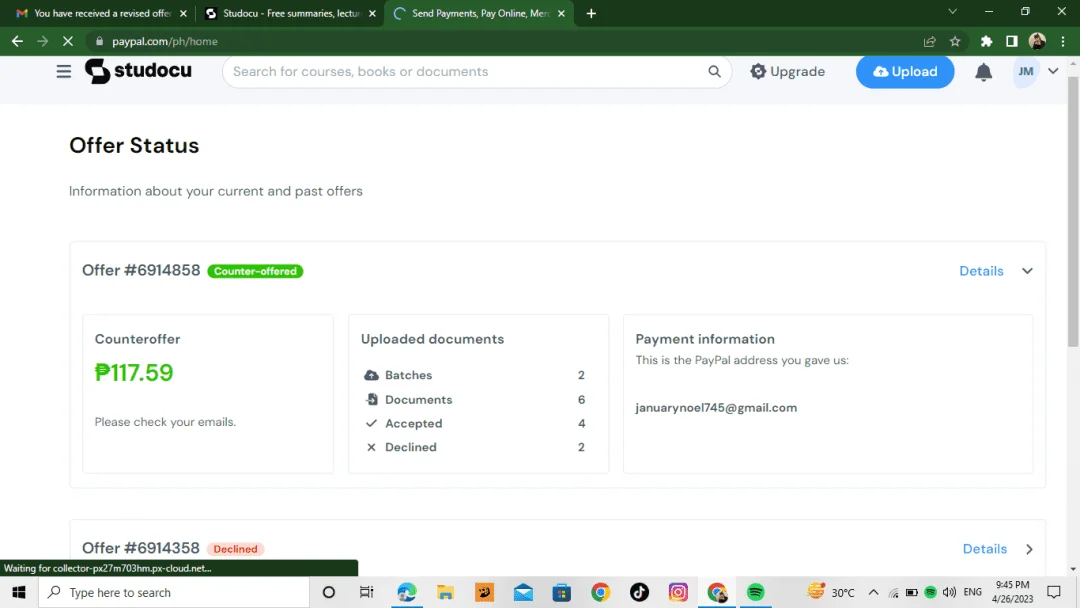This screenshot has height=608, width=1080.
Task: Launch Microsoft Edge from taskbar
Action: pyautogui.click(x=406, y=592)
